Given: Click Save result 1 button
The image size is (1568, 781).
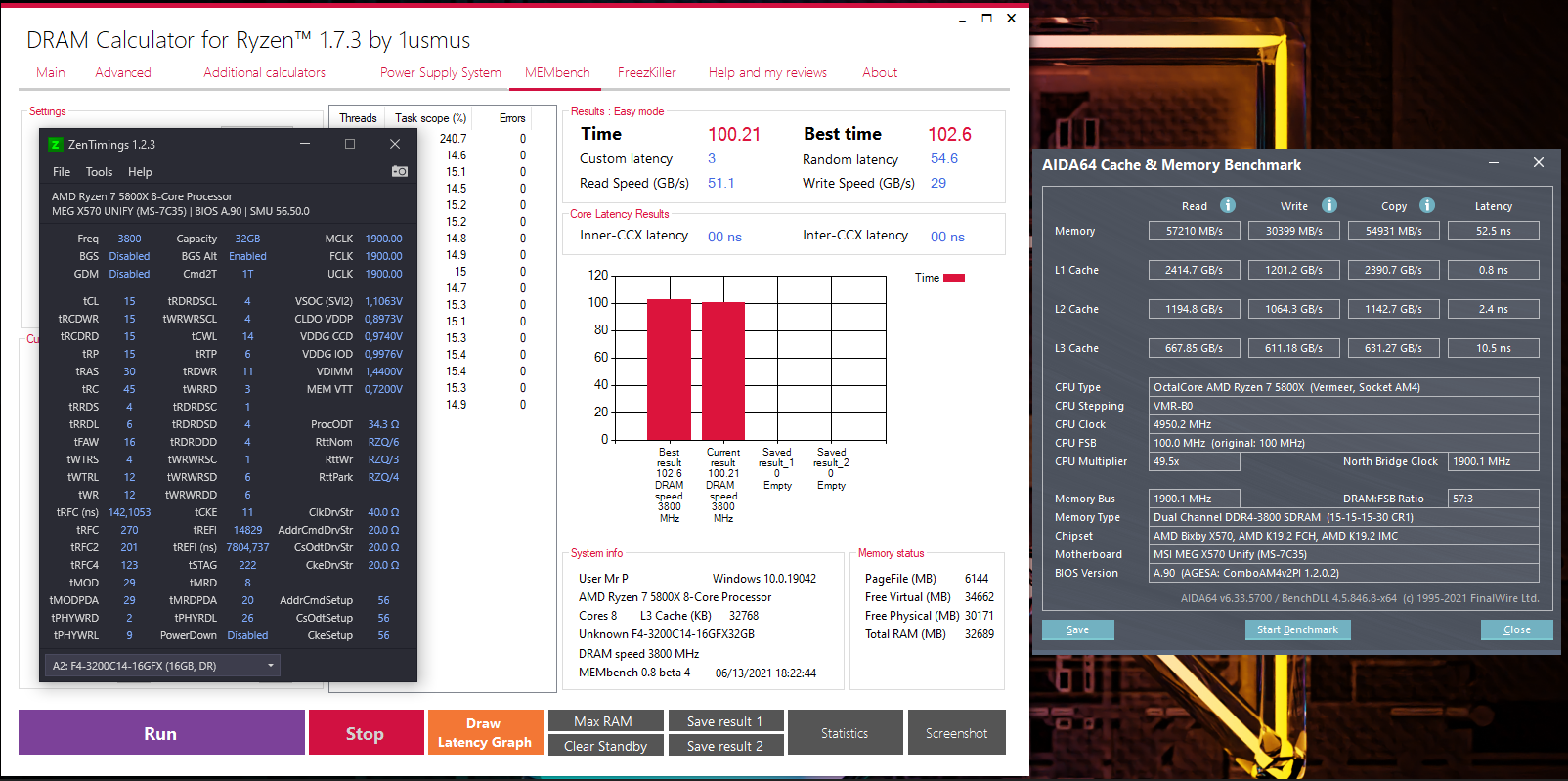Looking at the screenshot, I should pos(725,720).
